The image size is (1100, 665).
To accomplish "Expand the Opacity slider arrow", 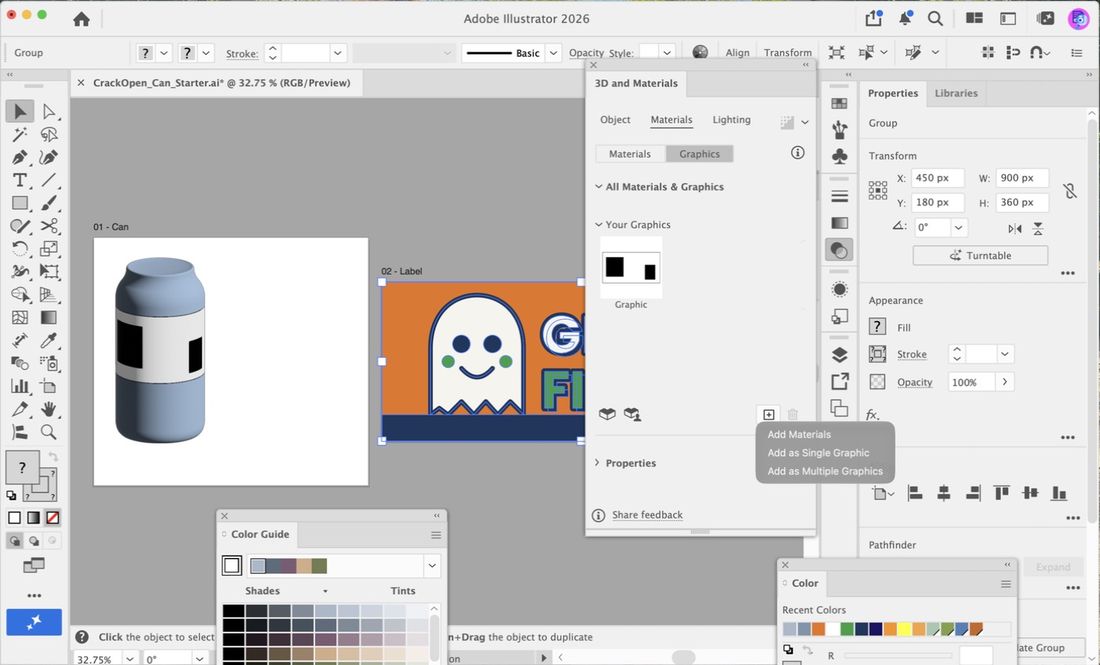I will click(x=1005, y=382).
